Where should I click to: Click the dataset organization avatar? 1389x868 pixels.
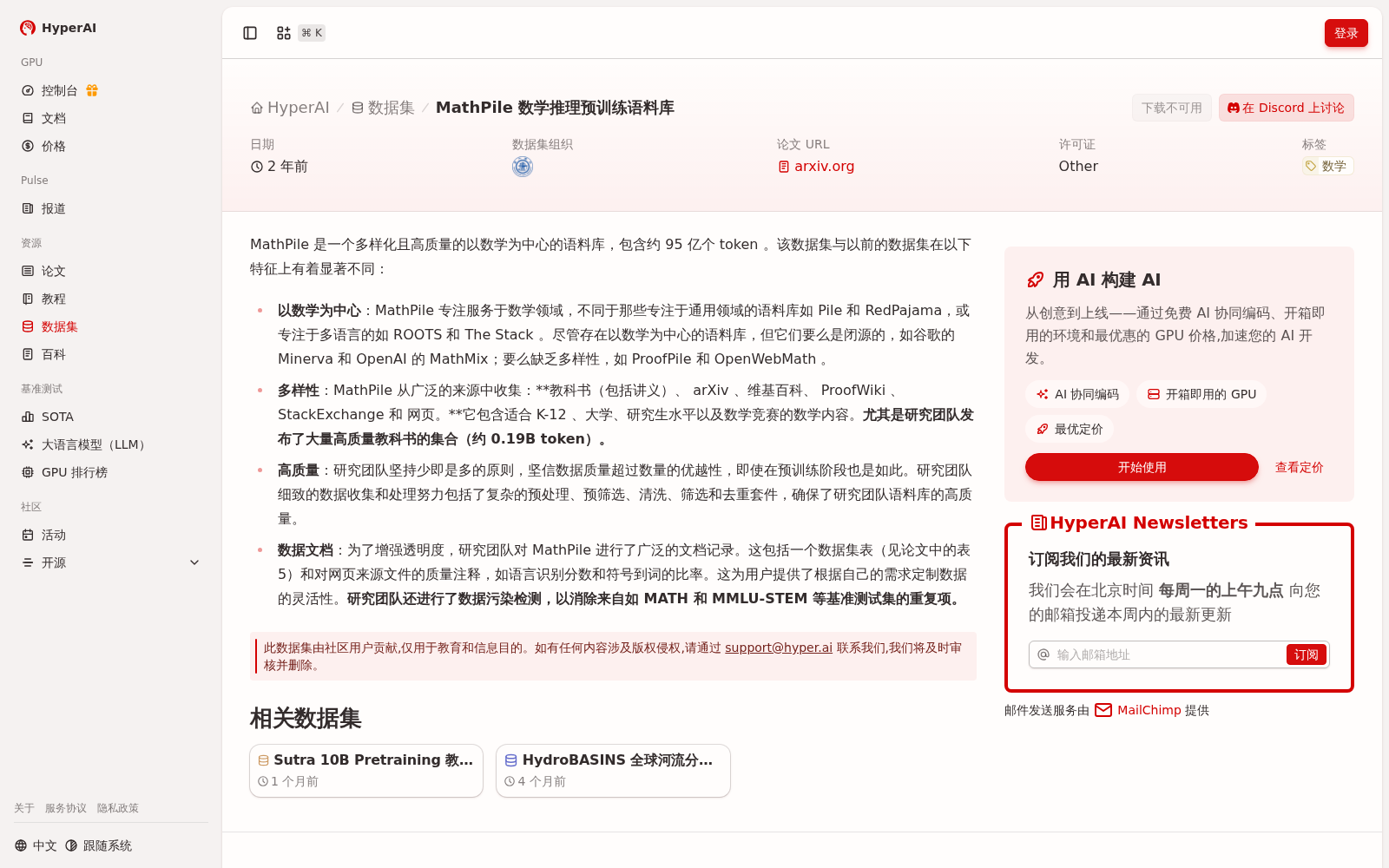pos(523,167)
